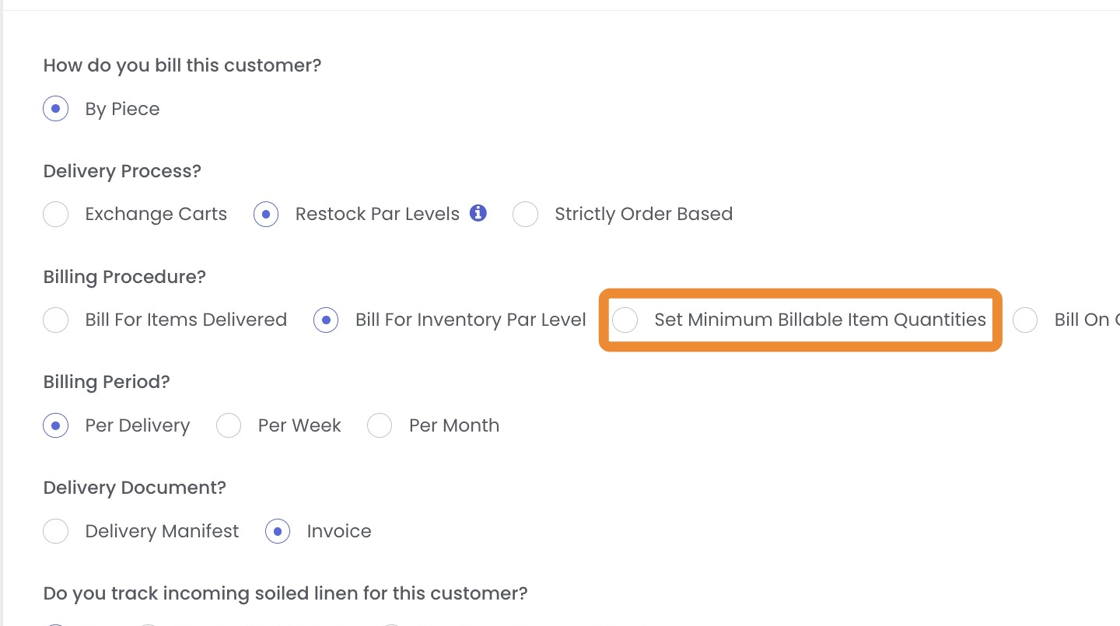Select the Invoice radio button circle
1120x626 pixels.
coord(278,532)
